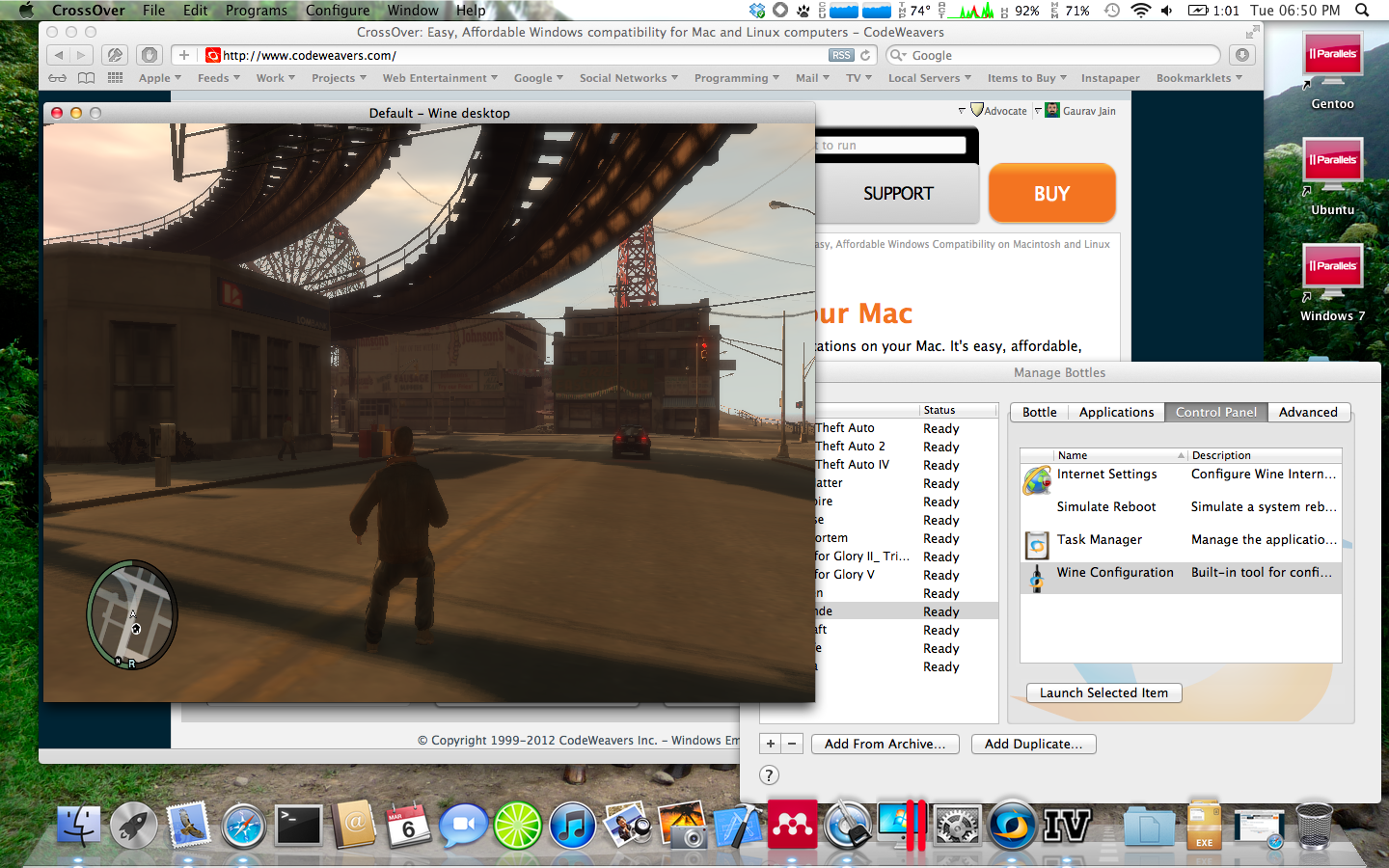This screenshot has height=868, width=1389.
Task: Click Instapaper bookmark link
Action: tap(1110, 78)
